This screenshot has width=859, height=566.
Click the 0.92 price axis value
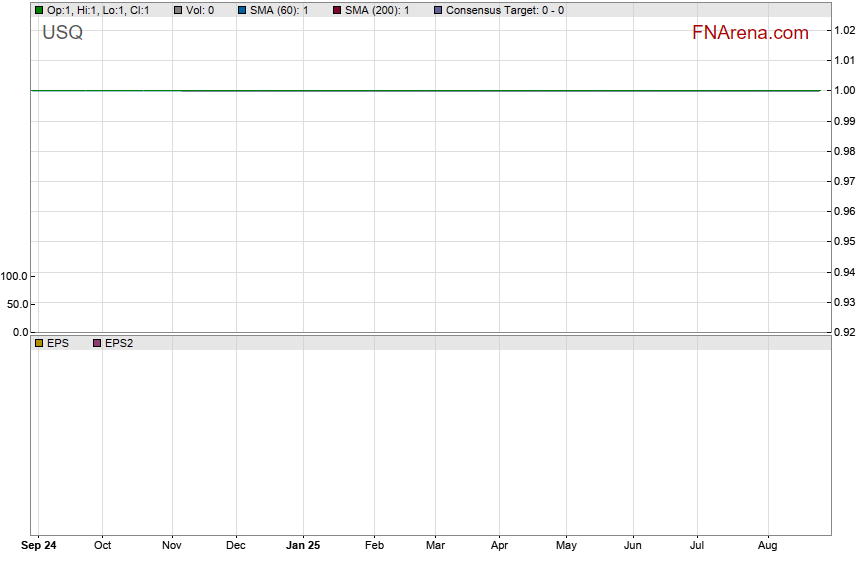843,332
